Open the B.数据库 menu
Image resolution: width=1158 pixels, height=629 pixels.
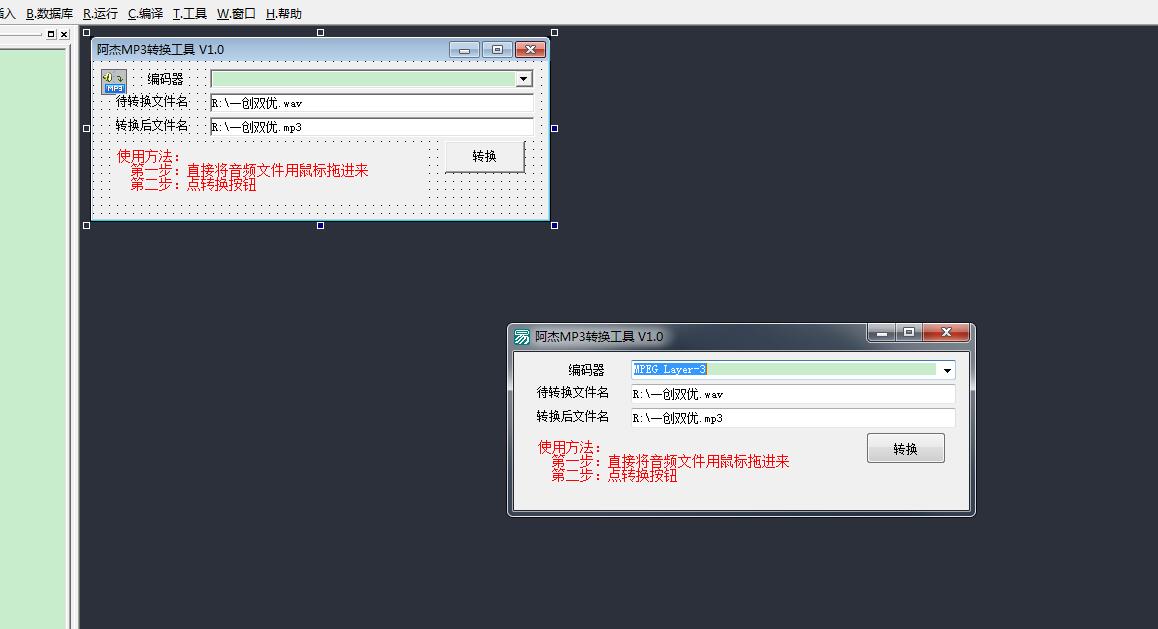point(49,13)
